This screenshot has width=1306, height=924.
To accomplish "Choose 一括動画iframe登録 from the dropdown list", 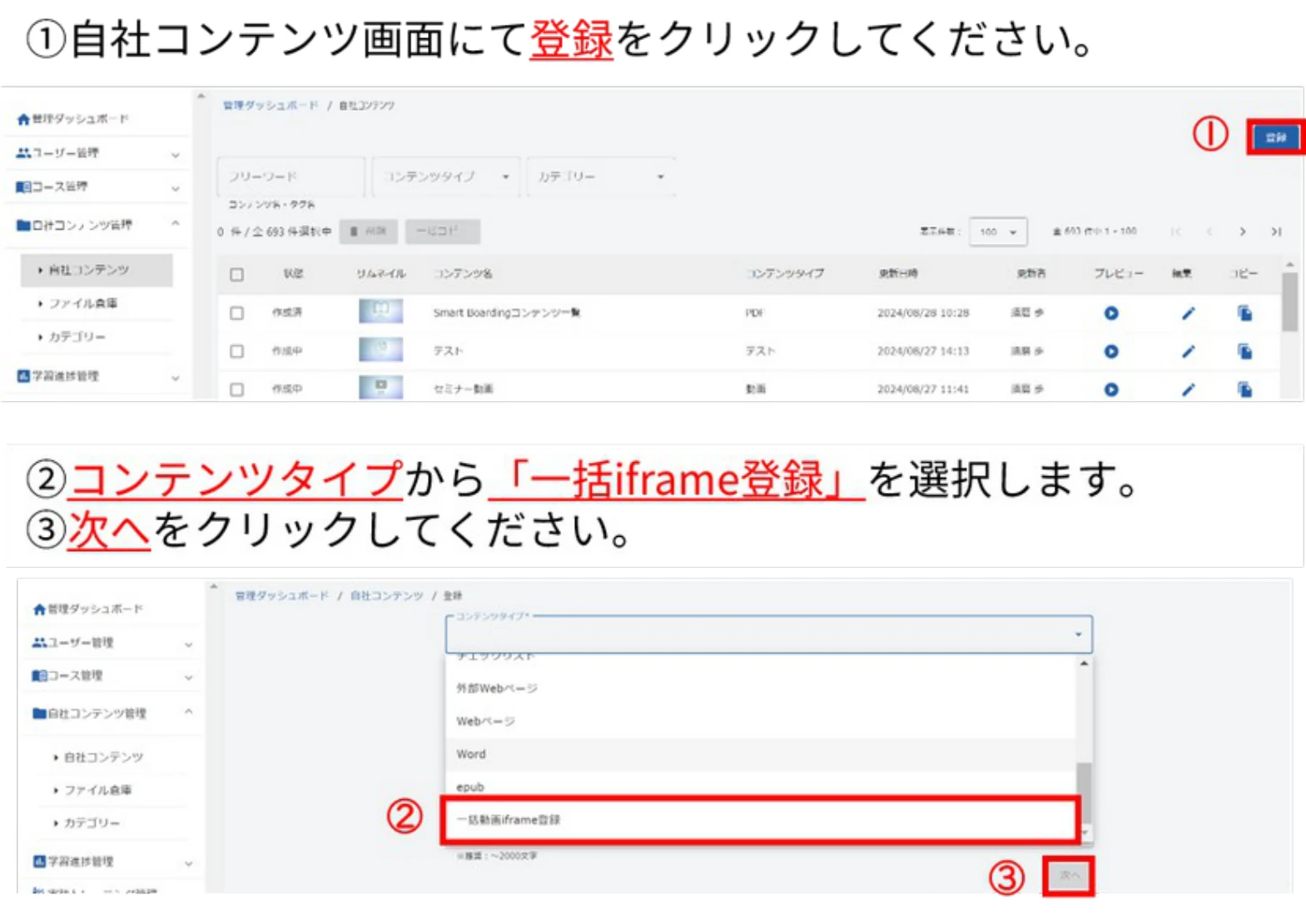I will click(761, 820).
